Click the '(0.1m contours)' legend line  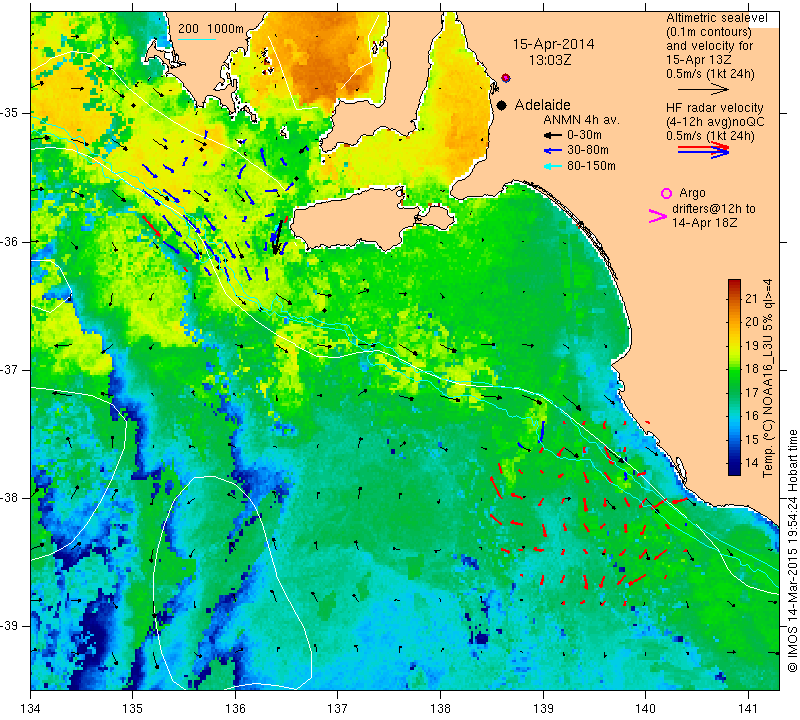click(x=709, y=32)
